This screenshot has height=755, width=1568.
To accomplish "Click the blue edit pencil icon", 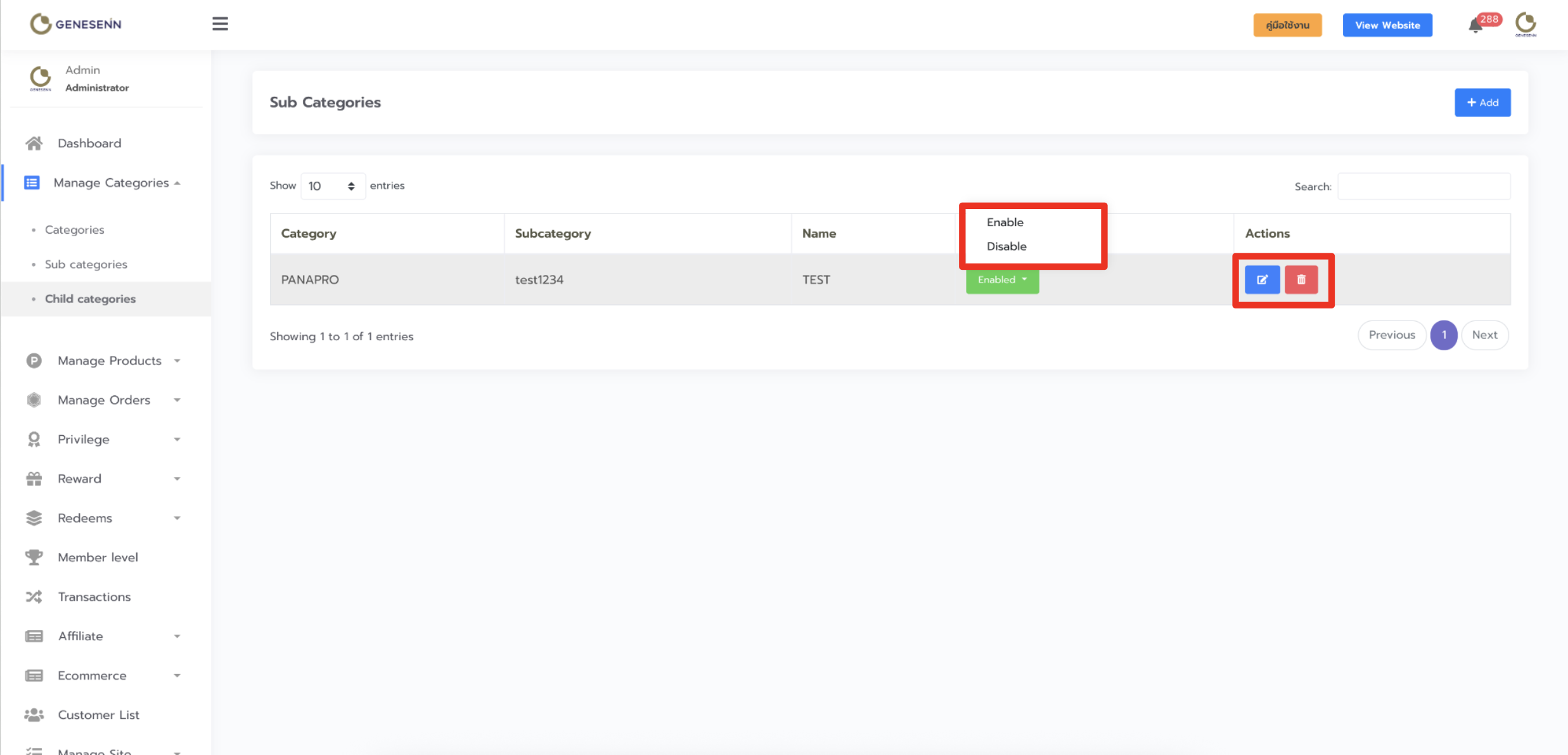I will point(1262,279).
